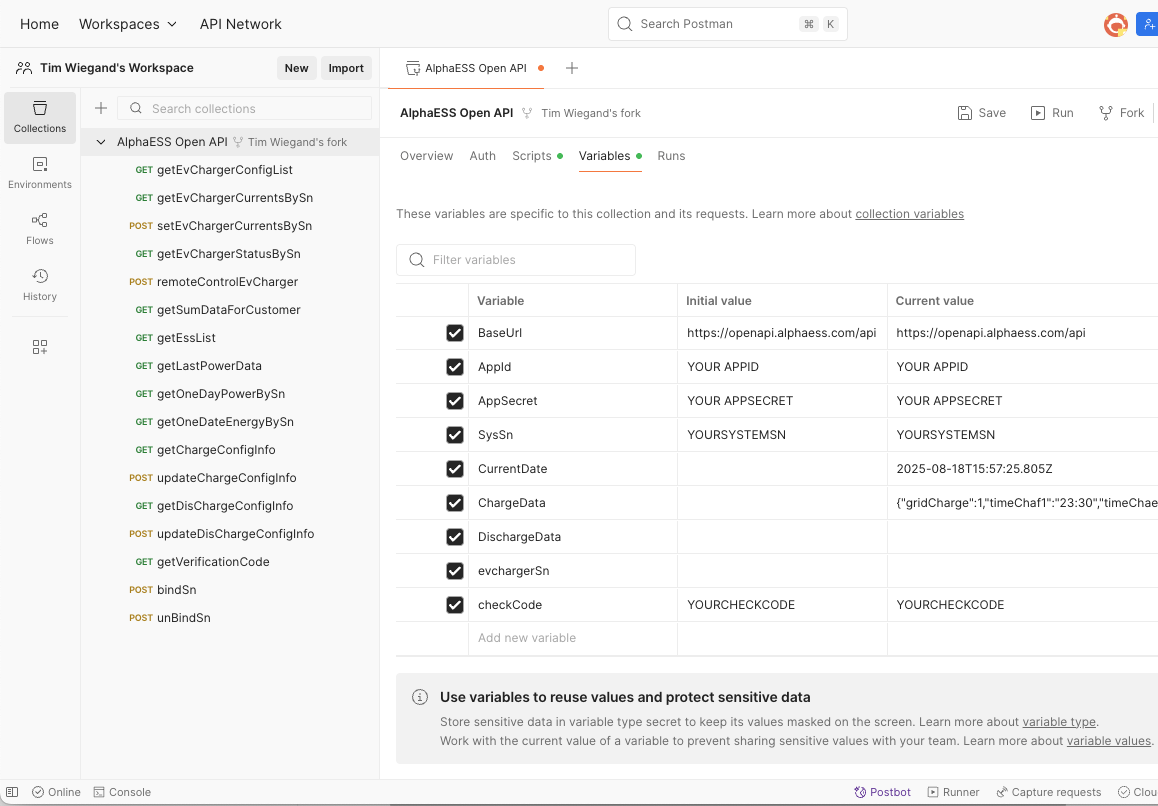Click the Search Postman field
This screenshot has width=1158, height=806.
point(727,24)
